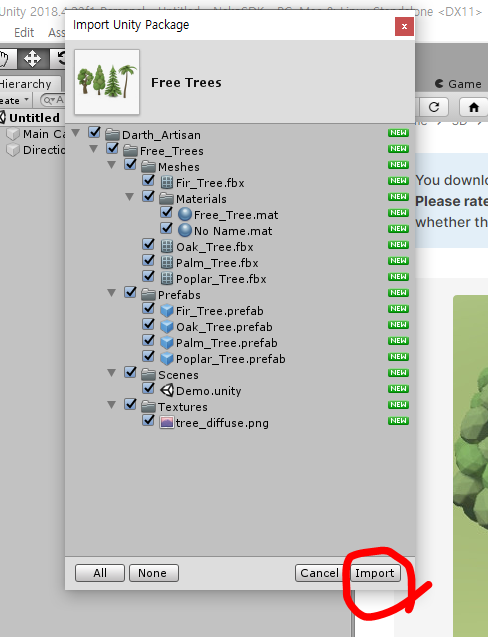Screen dimensions: 488x637
Task: Toggle the Meshes folder checkbox
Action: pos(130,164)
